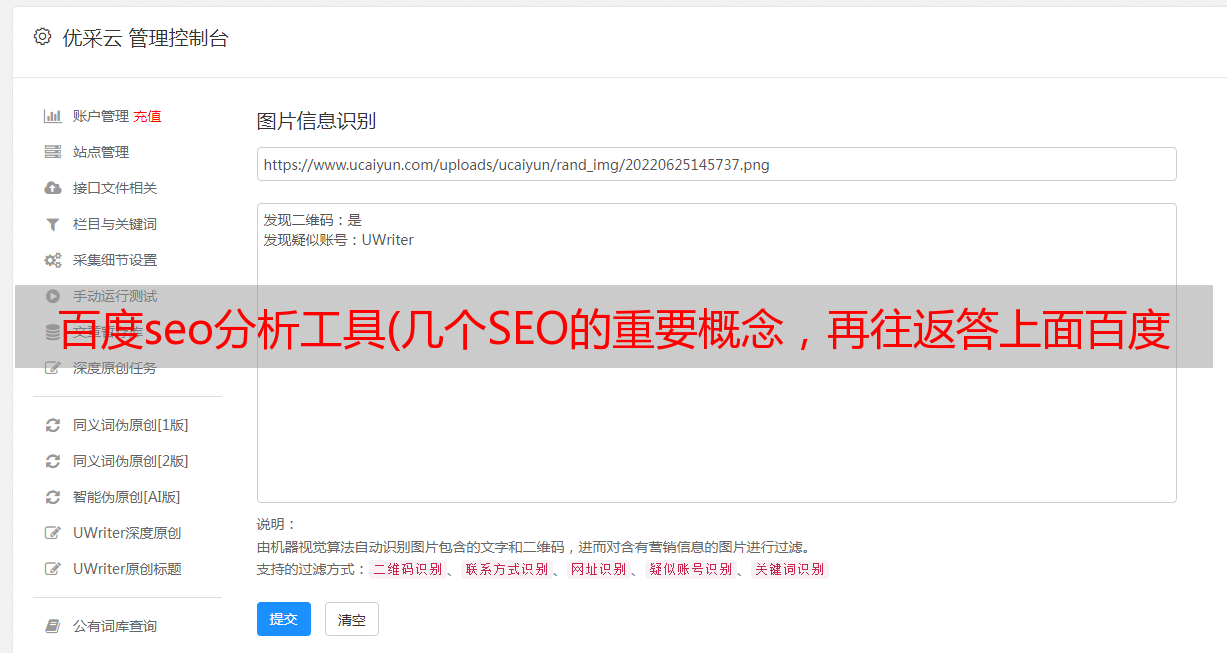Open UWriter深度原创 via its edit icon
The image size is (1227, 653).
pyautogui.click(x=53, y=533)
